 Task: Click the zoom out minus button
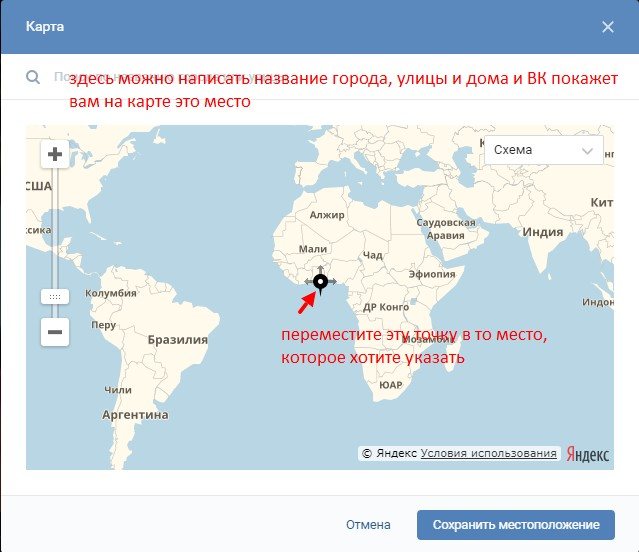coord(55,332)
